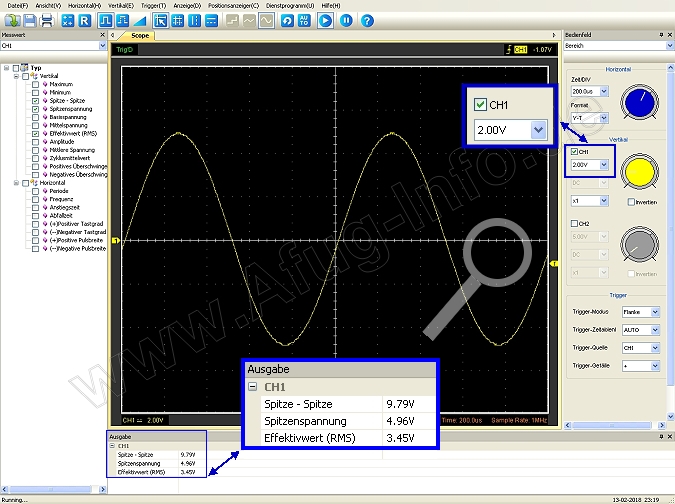Enable the vertical cursors icon
This screenshot has width=675, height=504.
[195, 21]
